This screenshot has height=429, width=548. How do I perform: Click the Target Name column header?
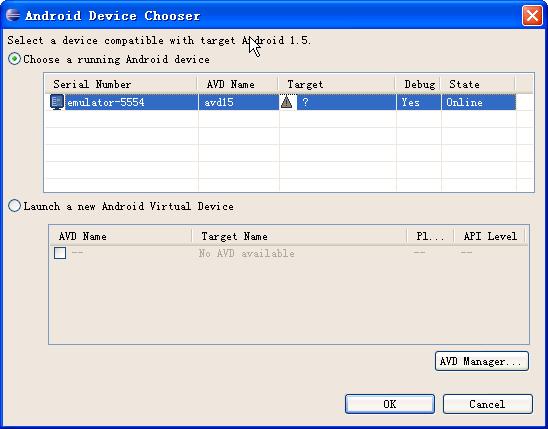tap(300, 236)
